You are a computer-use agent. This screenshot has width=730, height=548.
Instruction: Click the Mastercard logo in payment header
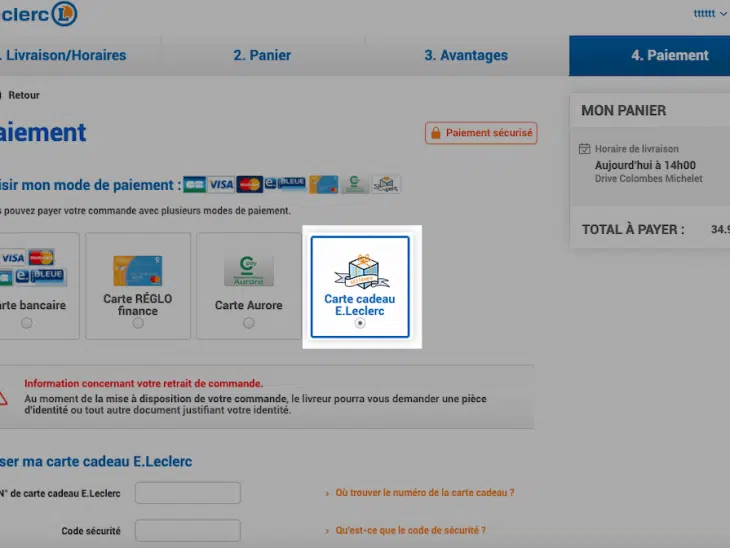click(x=250, y=184)
